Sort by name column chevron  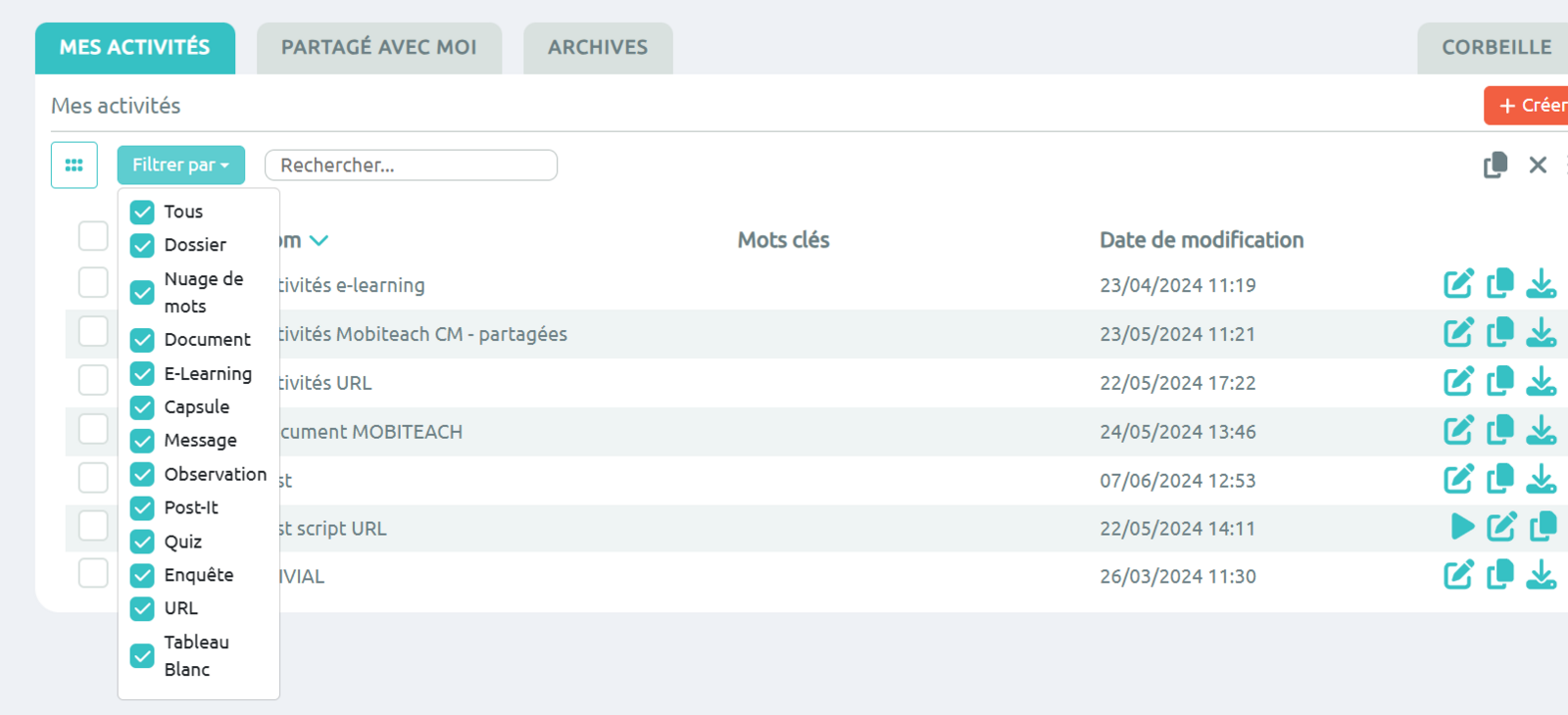point(318,241)
